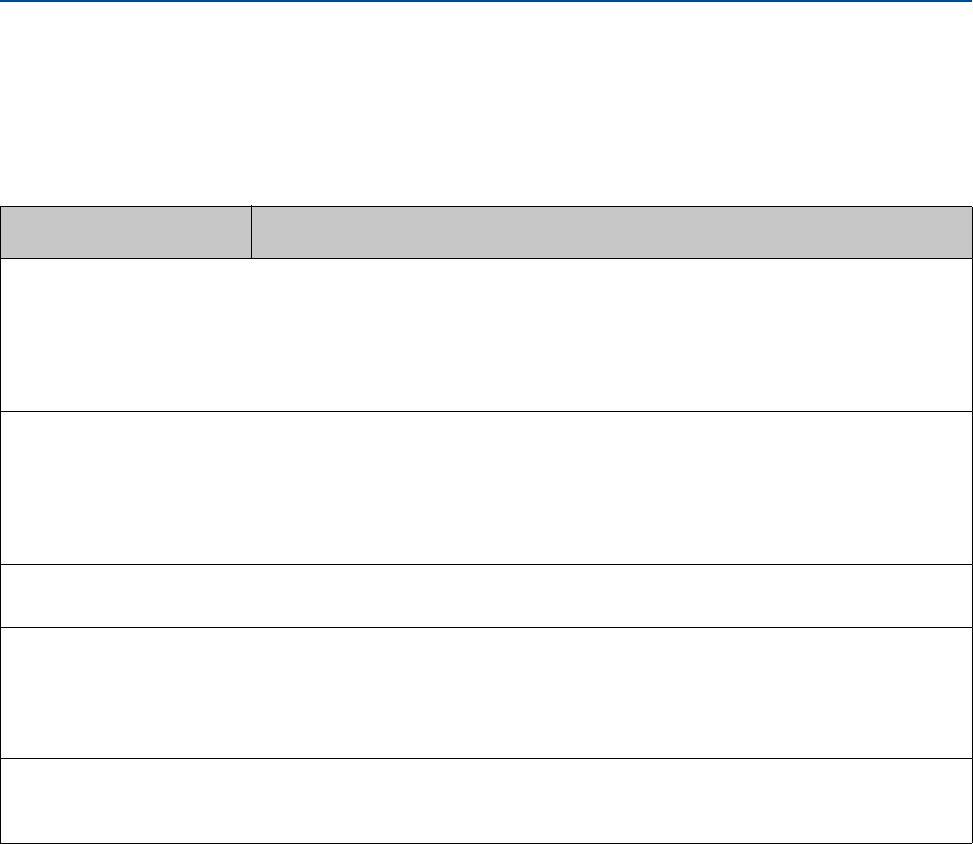The height and width of the screenshot is (844, 973).
Task: Click the border between third and fourth rows
Action: 486,627
